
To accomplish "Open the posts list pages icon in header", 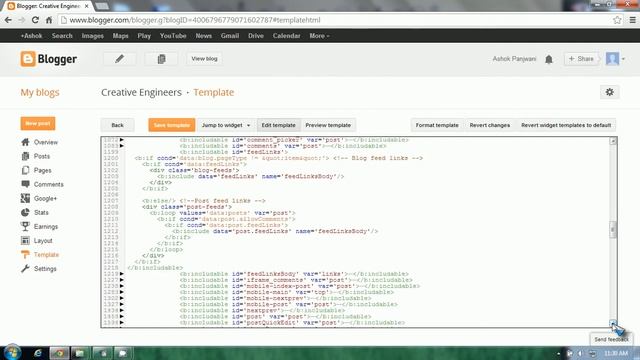I will (162, 59).
